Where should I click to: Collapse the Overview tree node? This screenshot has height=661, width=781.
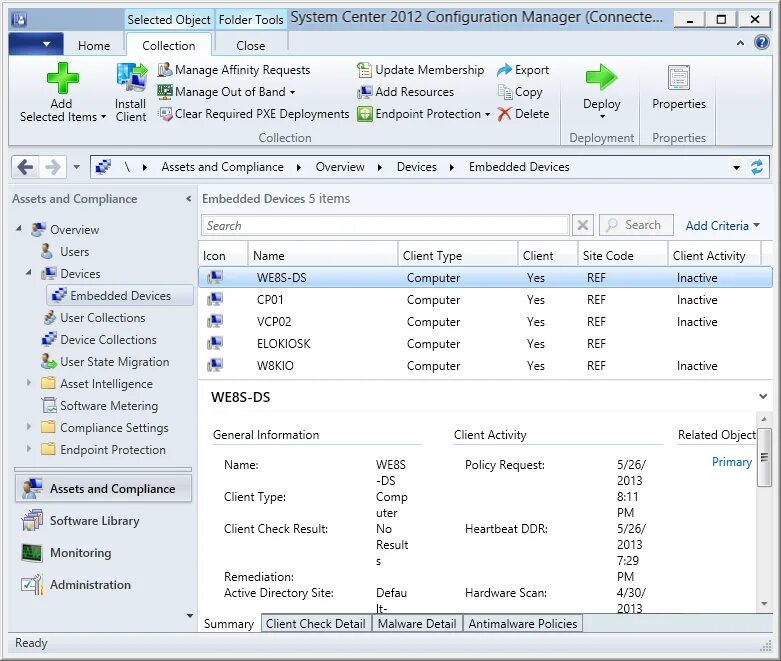coord(19,229)
